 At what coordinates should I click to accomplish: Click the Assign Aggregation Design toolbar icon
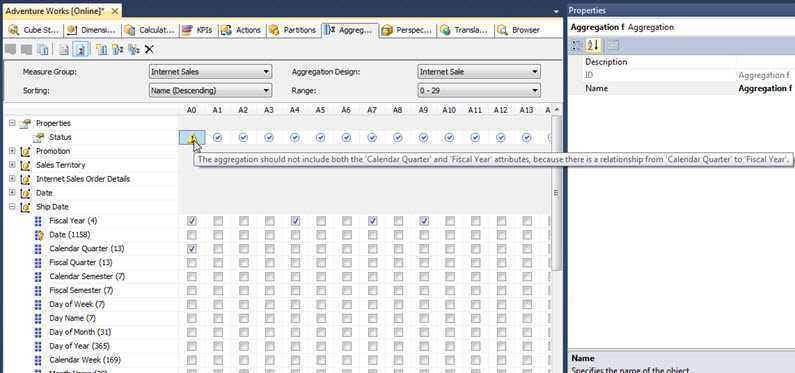pyautogui.click(x=44, y=49)
